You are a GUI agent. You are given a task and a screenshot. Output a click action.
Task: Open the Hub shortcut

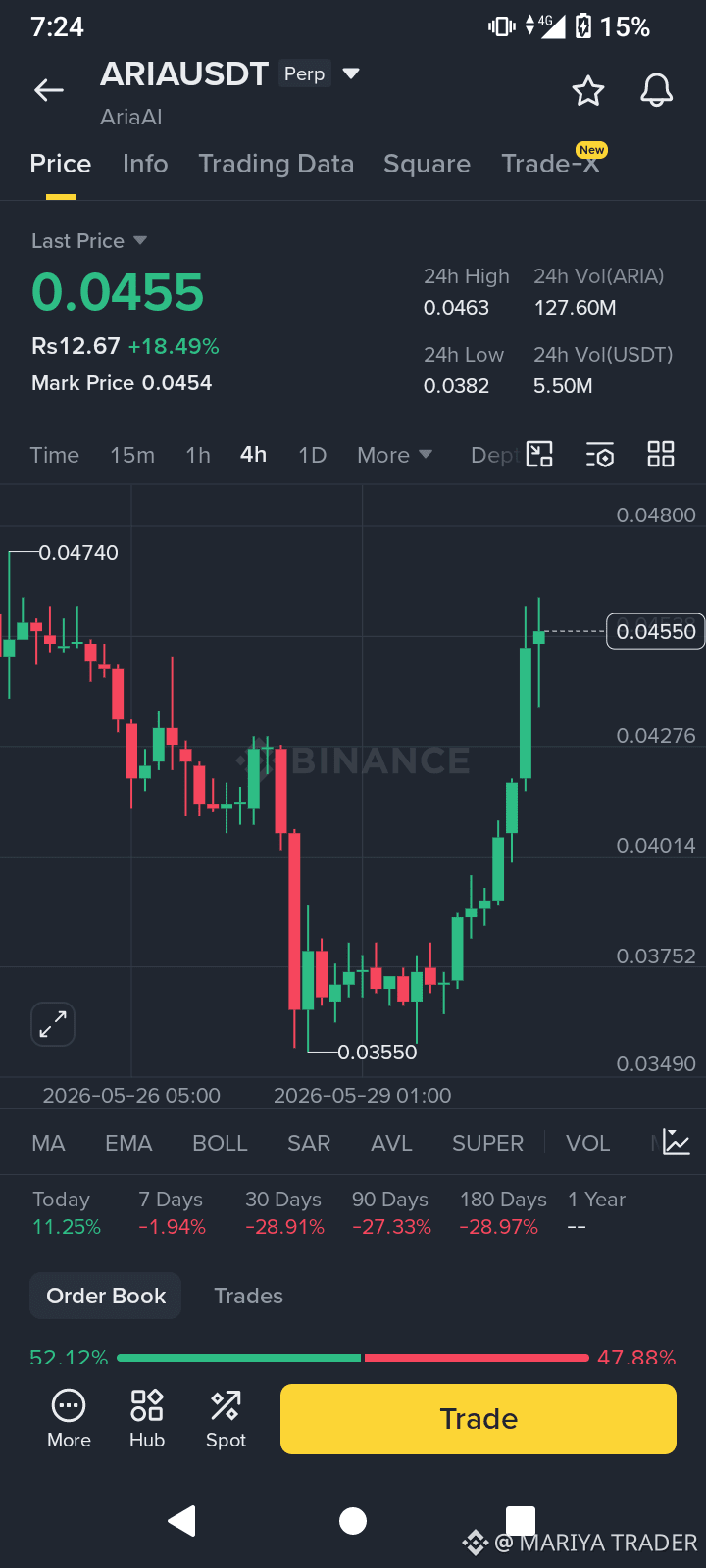point(147,1419)
